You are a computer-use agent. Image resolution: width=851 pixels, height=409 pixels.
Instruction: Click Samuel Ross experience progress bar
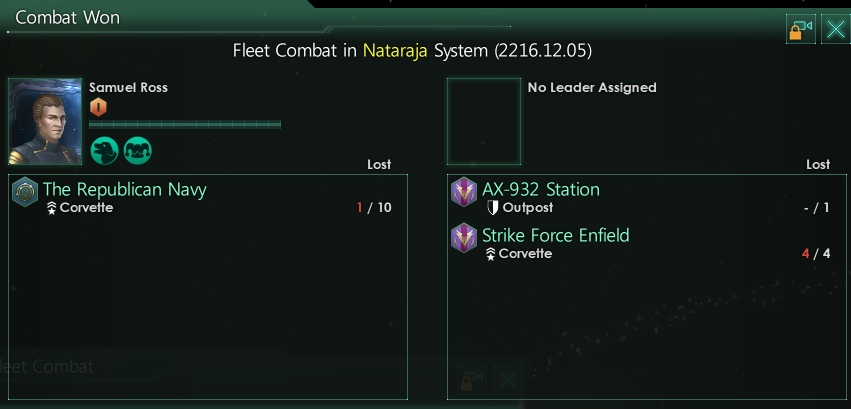[x=185, y=124]
